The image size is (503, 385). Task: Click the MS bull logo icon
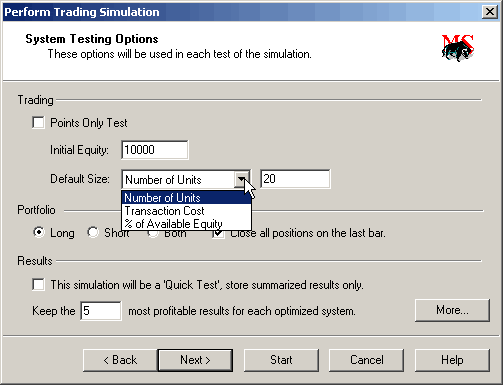458,48
